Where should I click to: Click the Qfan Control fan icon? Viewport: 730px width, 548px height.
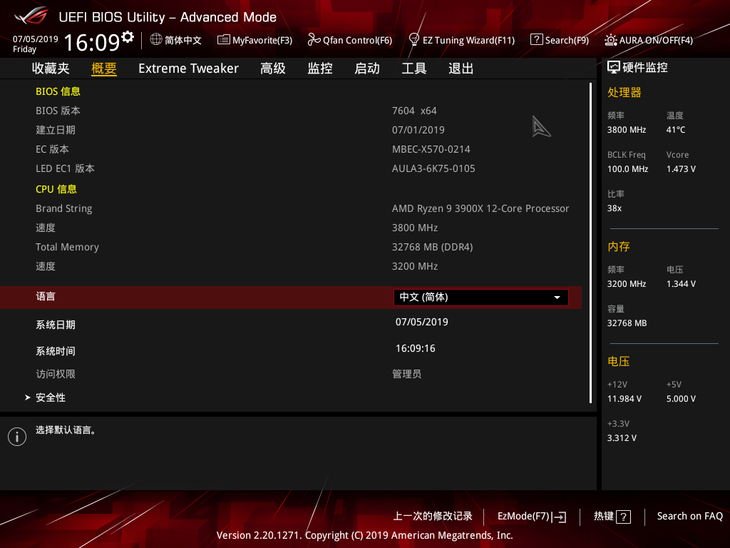click(x=314, y=40)
